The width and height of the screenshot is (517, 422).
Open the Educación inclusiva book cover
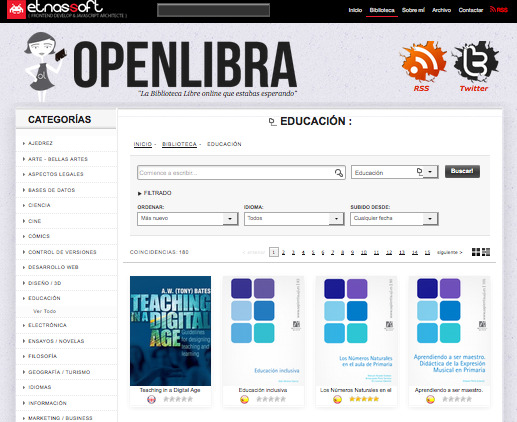click(263, 331)
